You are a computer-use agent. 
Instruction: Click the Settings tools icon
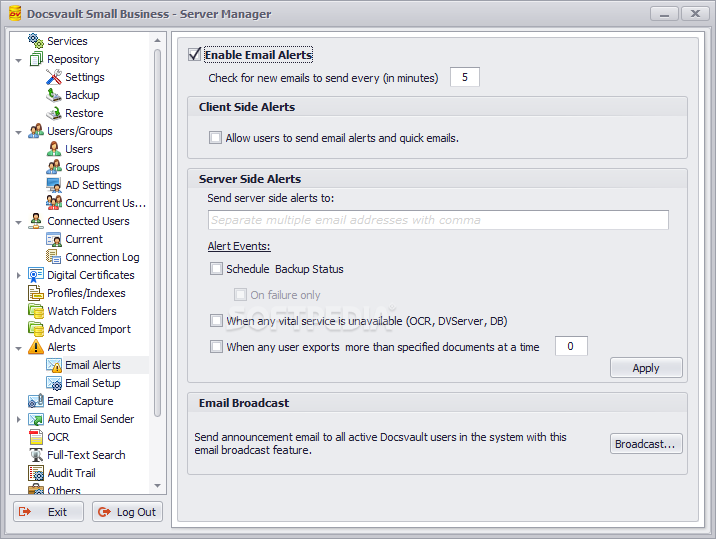(x=54, y=77)
